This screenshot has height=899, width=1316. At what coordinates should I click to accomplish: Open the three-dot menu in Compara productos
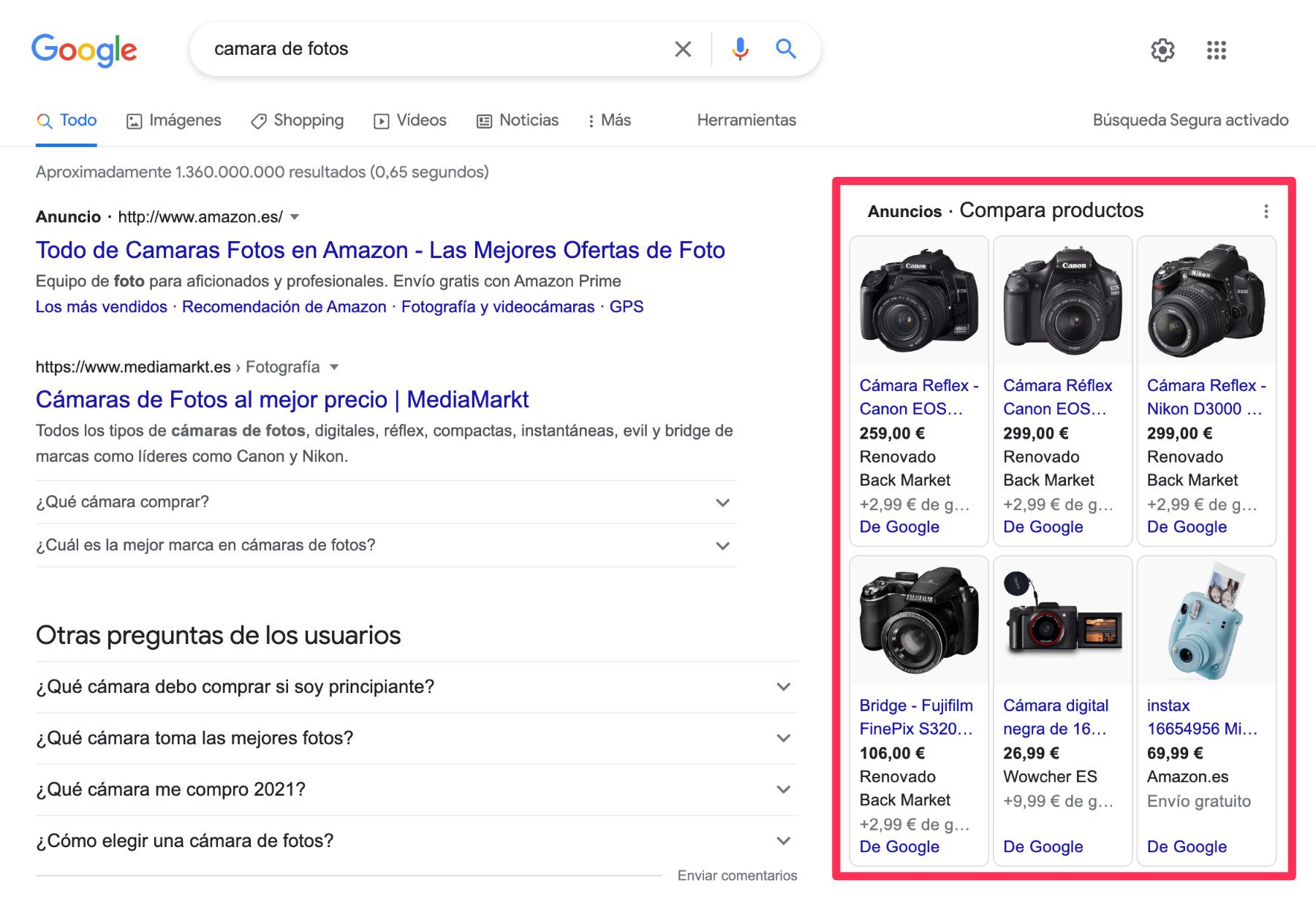point(1266,211)
